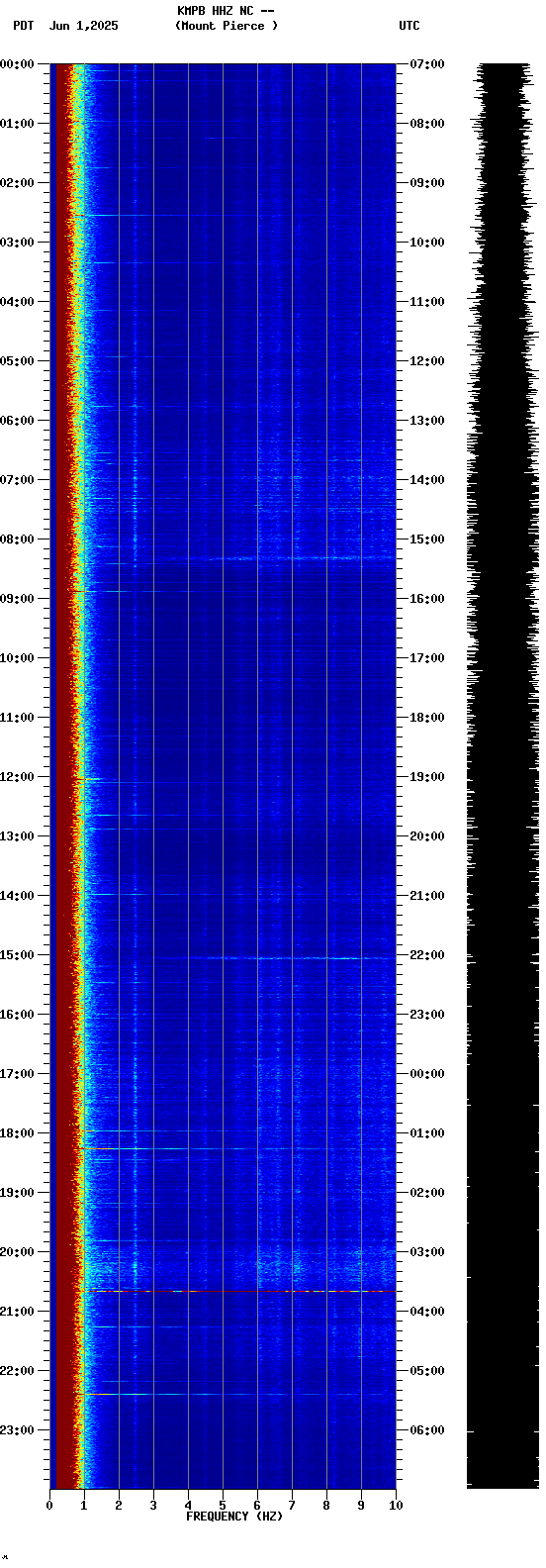Image resolution: width=546 pixels, height=1568 pixels.
Task: Click the 01:00 label on the PDT axis
Action: point(17,124)
